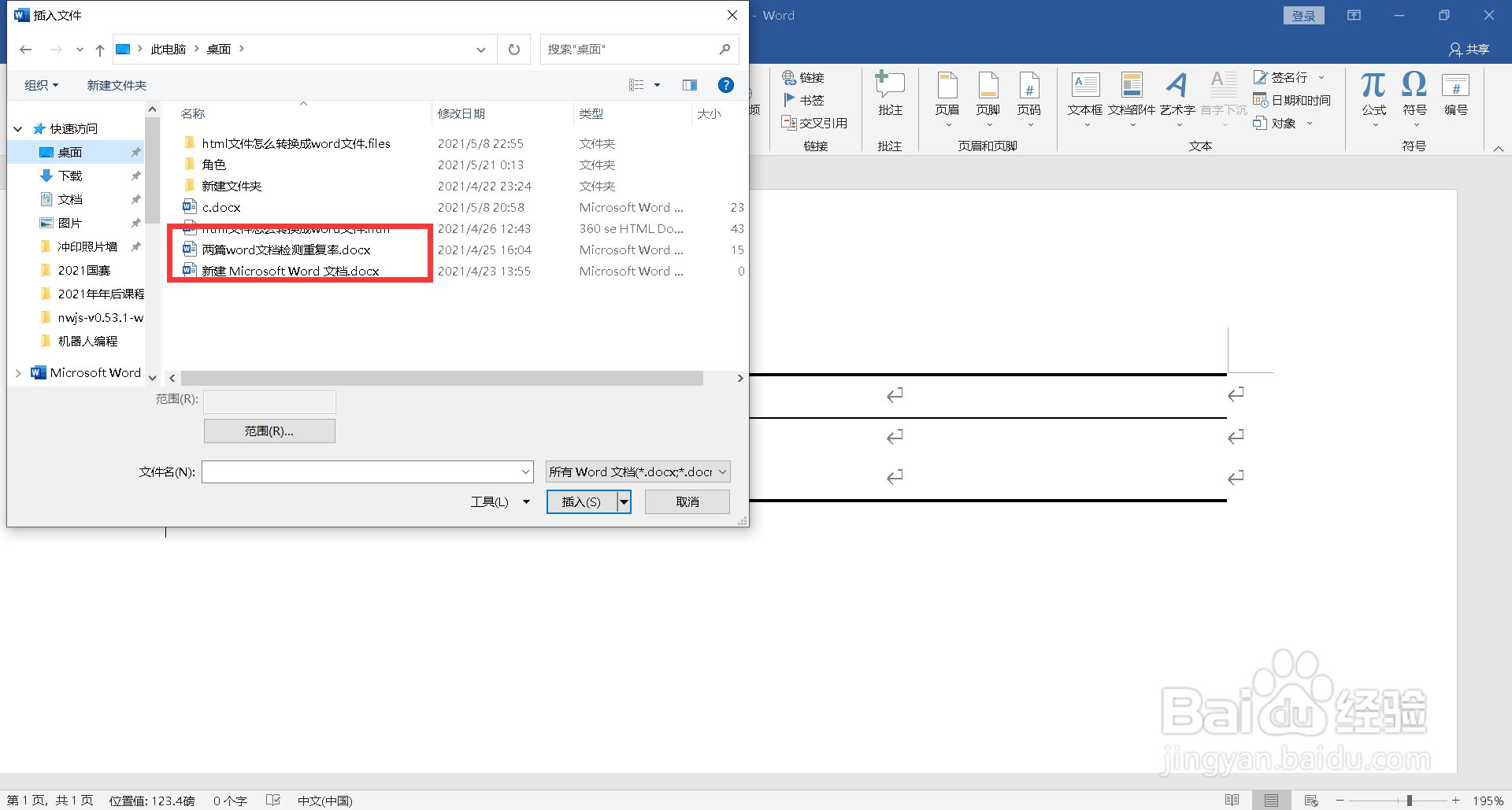Collapse the 快速访问 tree node
Image resolution: width=1512 pixels, height=810 pixels.
pos(18,128)
